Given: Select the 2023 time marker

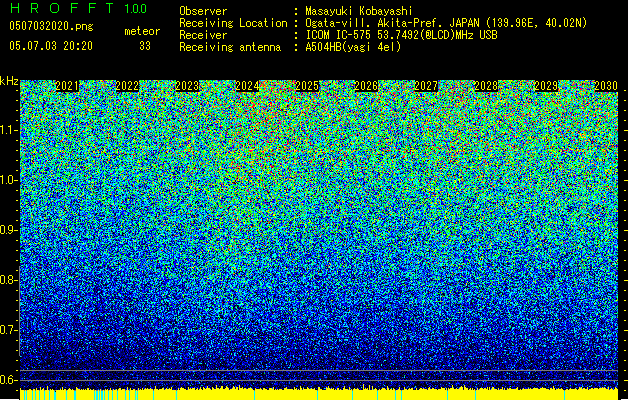Looking at the screenshot, I should pos(187,86).
